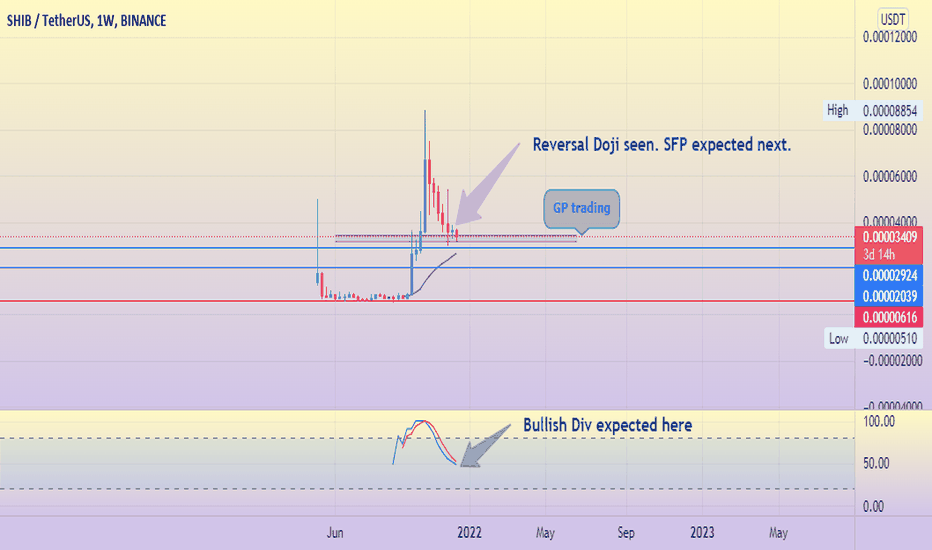Click the Low 0.00000510 price label
The height and width of the screenshot is (550, 932).
[x=874, y=338]
